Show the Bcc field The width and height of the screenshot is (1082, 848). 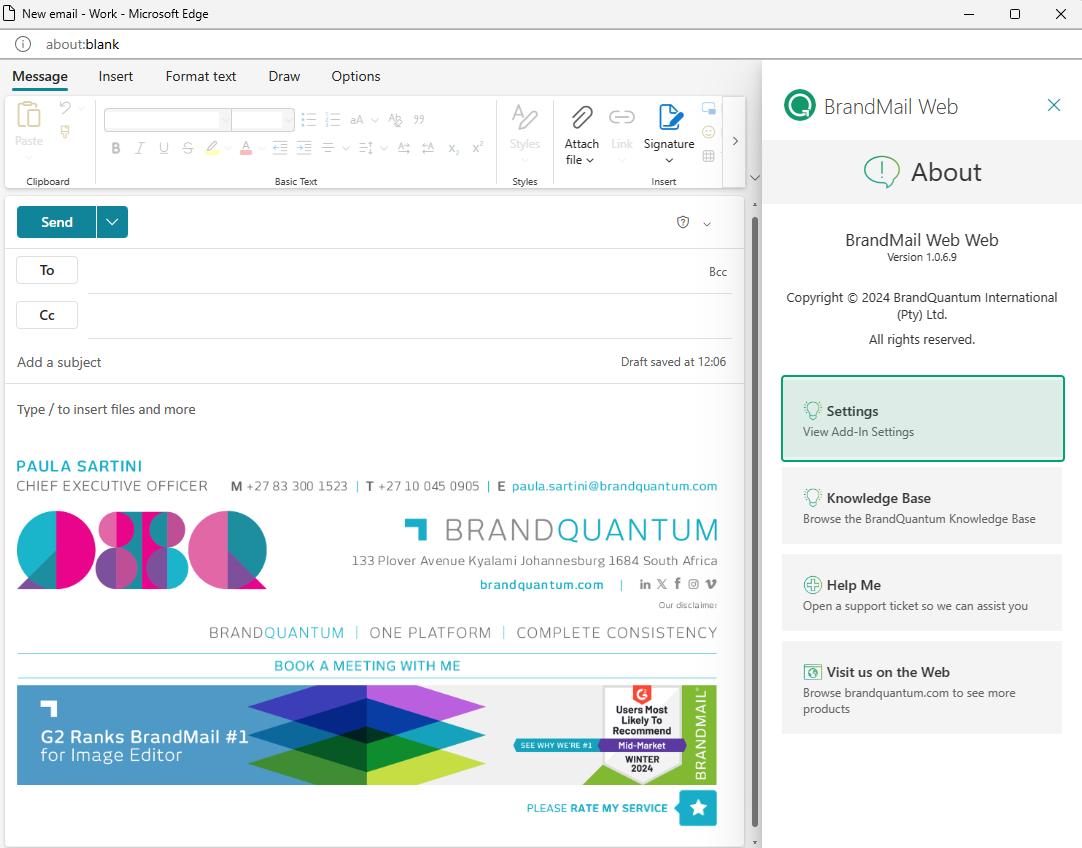[718, 272]
